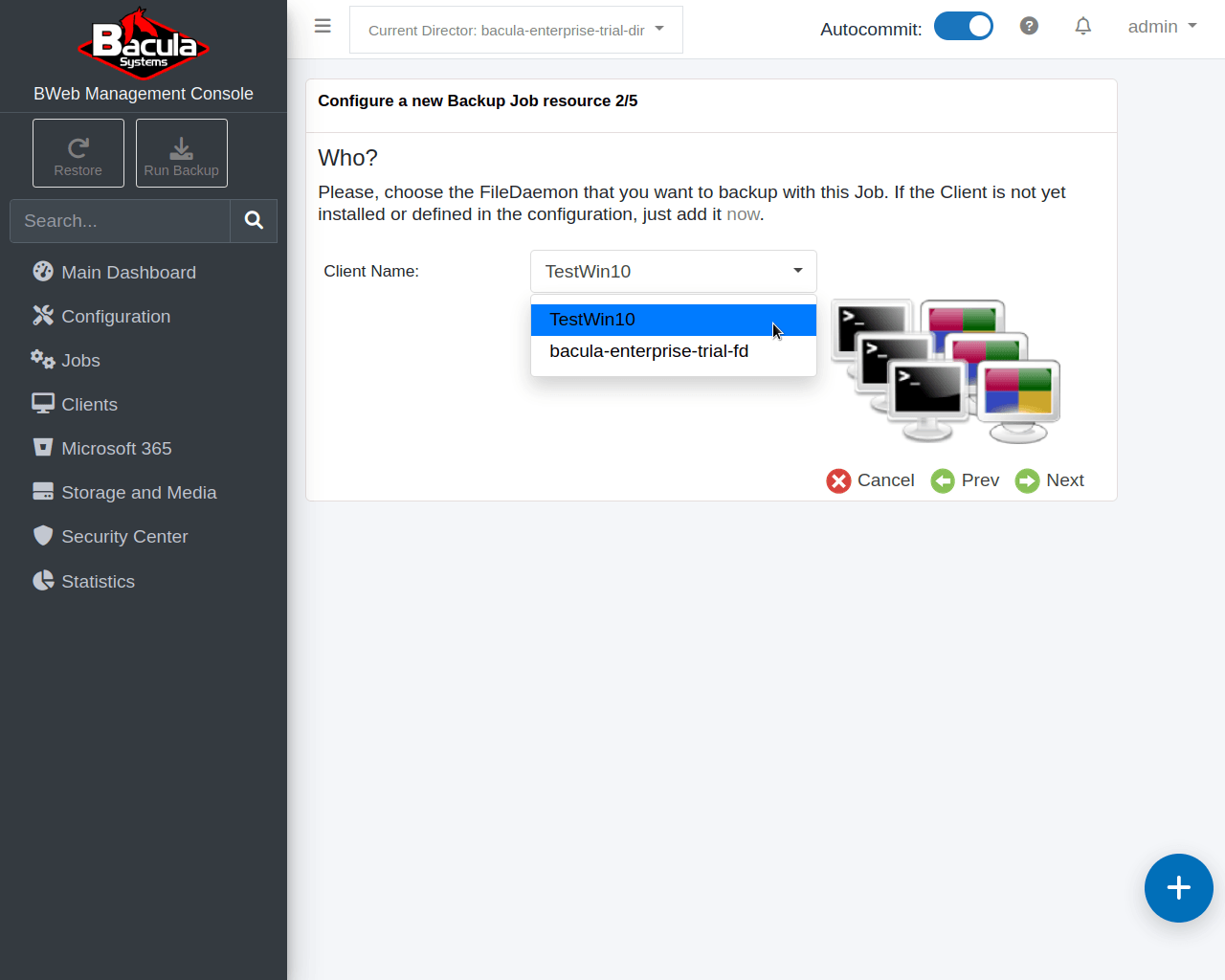Viewport: 1225px width, 980px height.
Task: Click the Jobs gears icon
Action: click(x=43, y=360)
